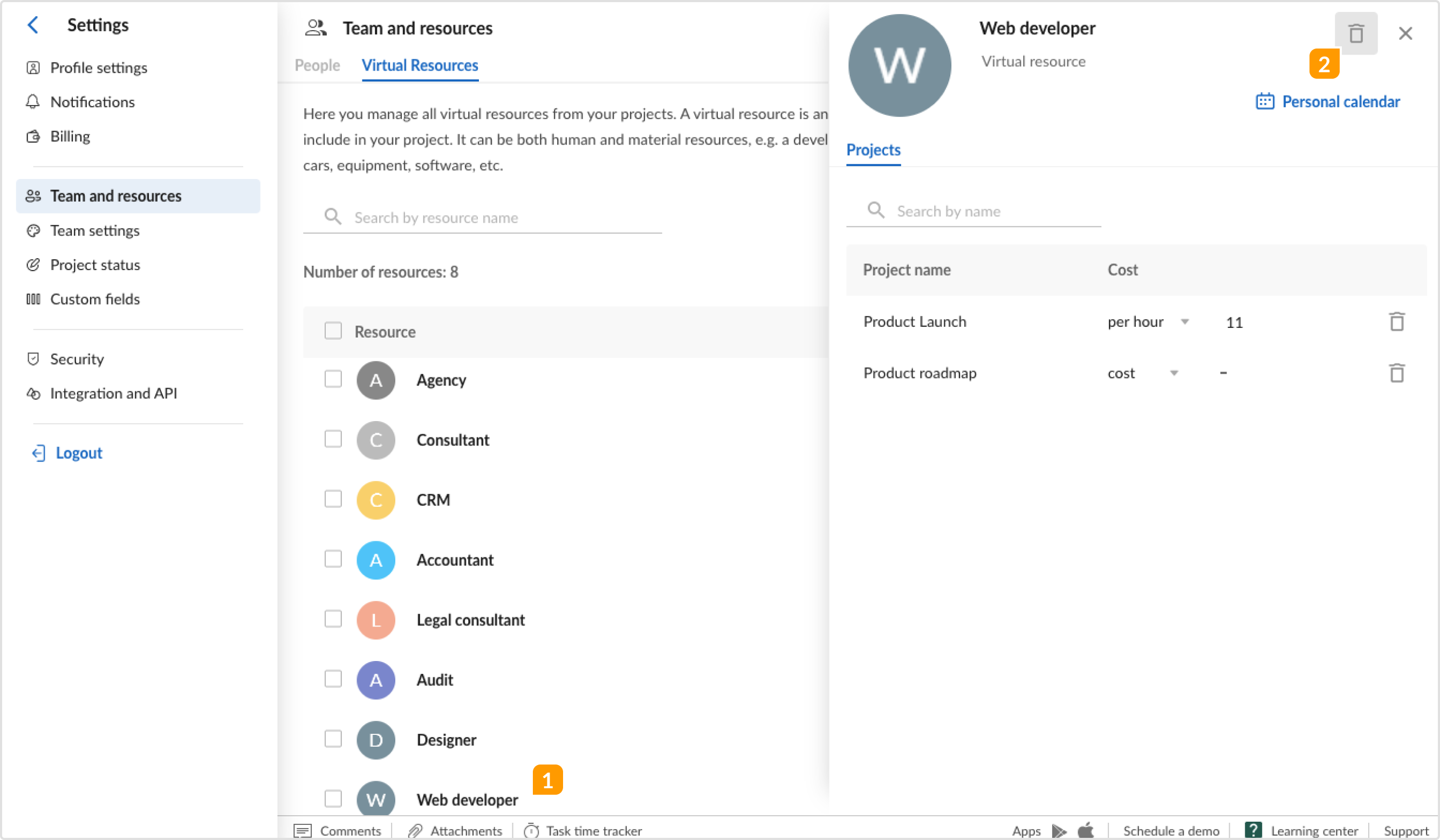Select Team and resources sidebar item

point(138,196)
